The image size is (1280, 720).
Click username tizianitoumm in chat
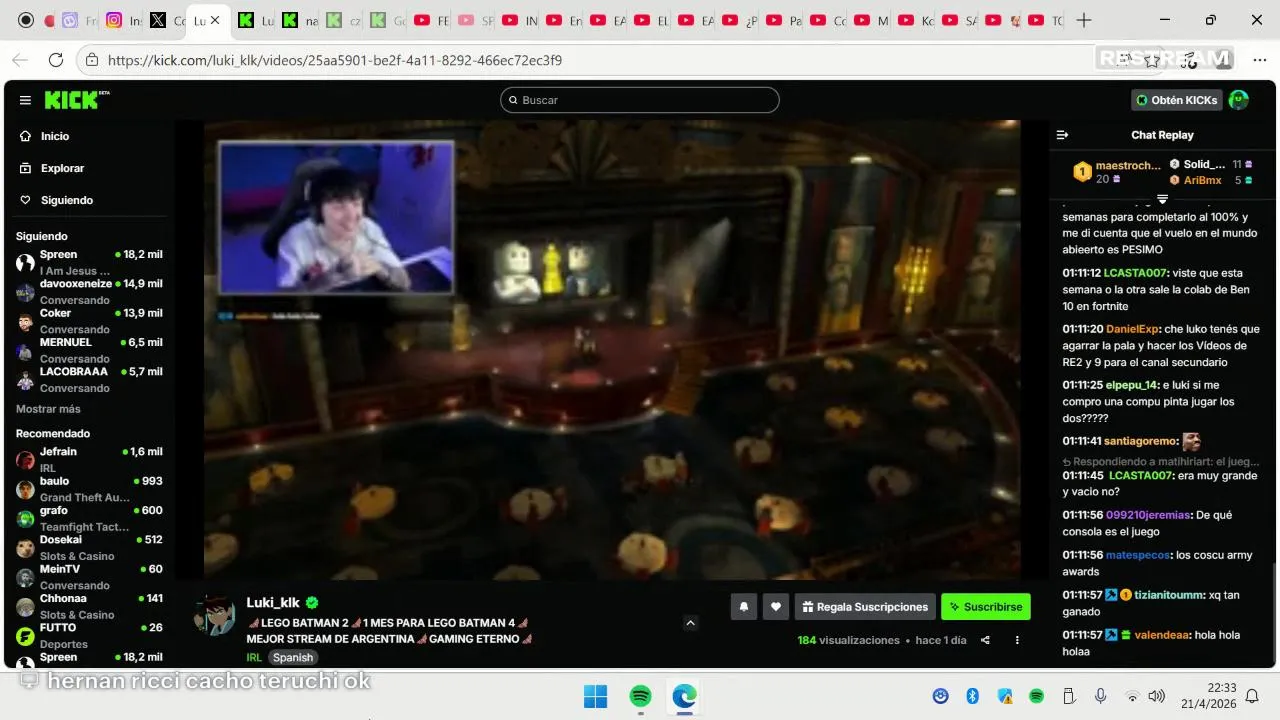[1170, 595]
